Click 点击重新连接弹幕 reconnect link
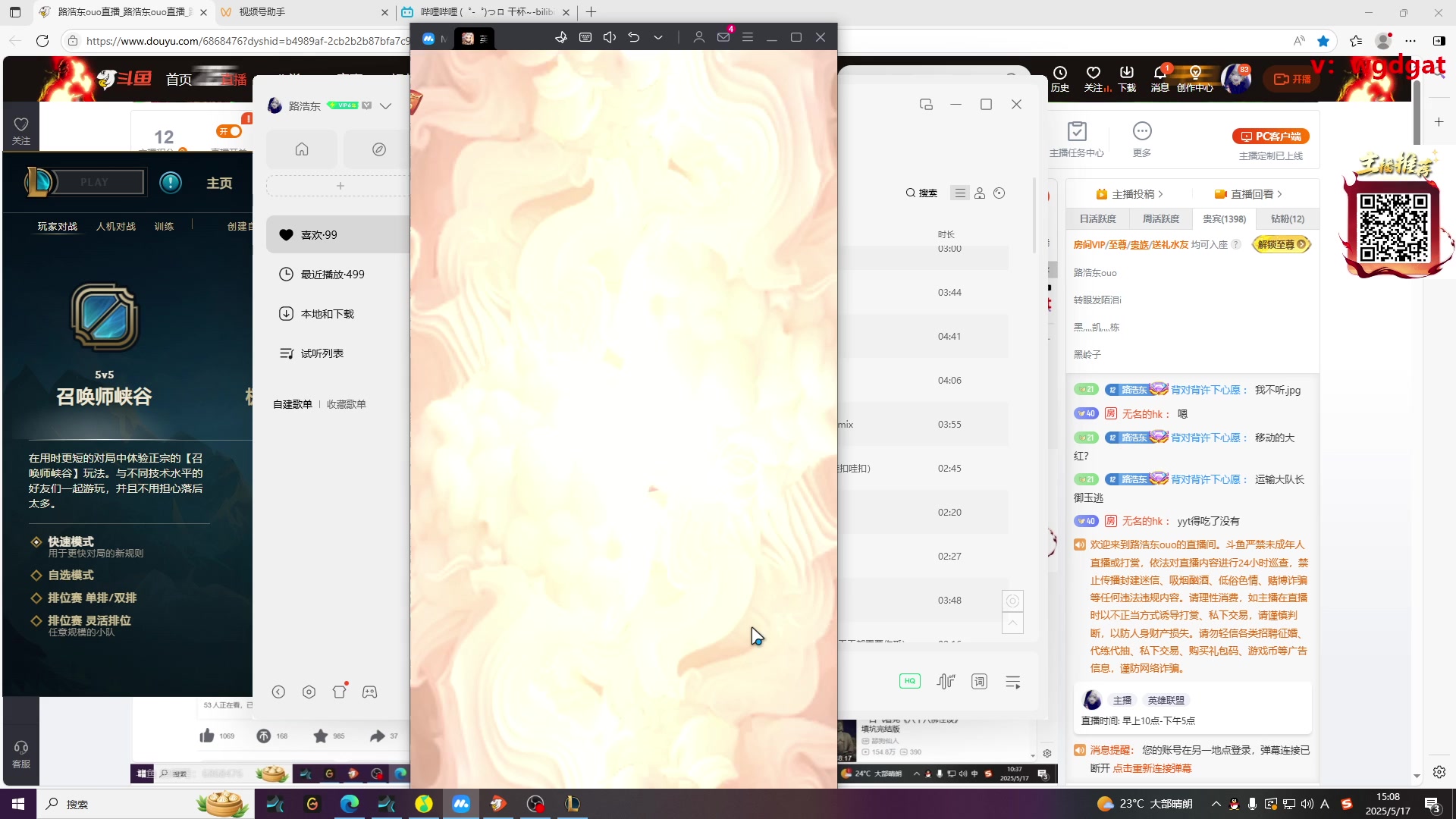1456x819 pixels. click(1152, 768)
